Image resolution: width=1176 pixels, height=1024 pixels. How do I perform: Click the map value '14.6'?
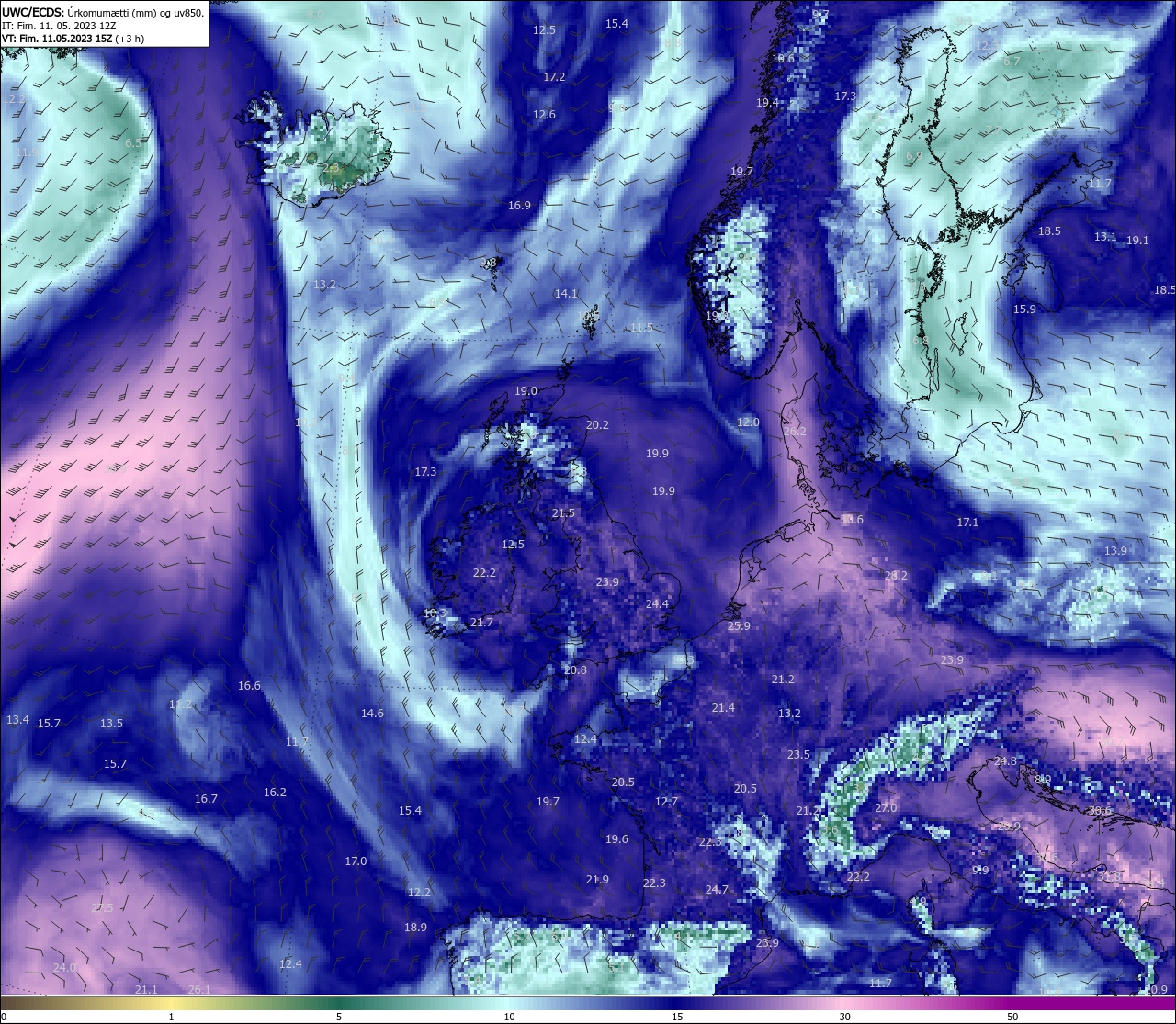(372, 714)
